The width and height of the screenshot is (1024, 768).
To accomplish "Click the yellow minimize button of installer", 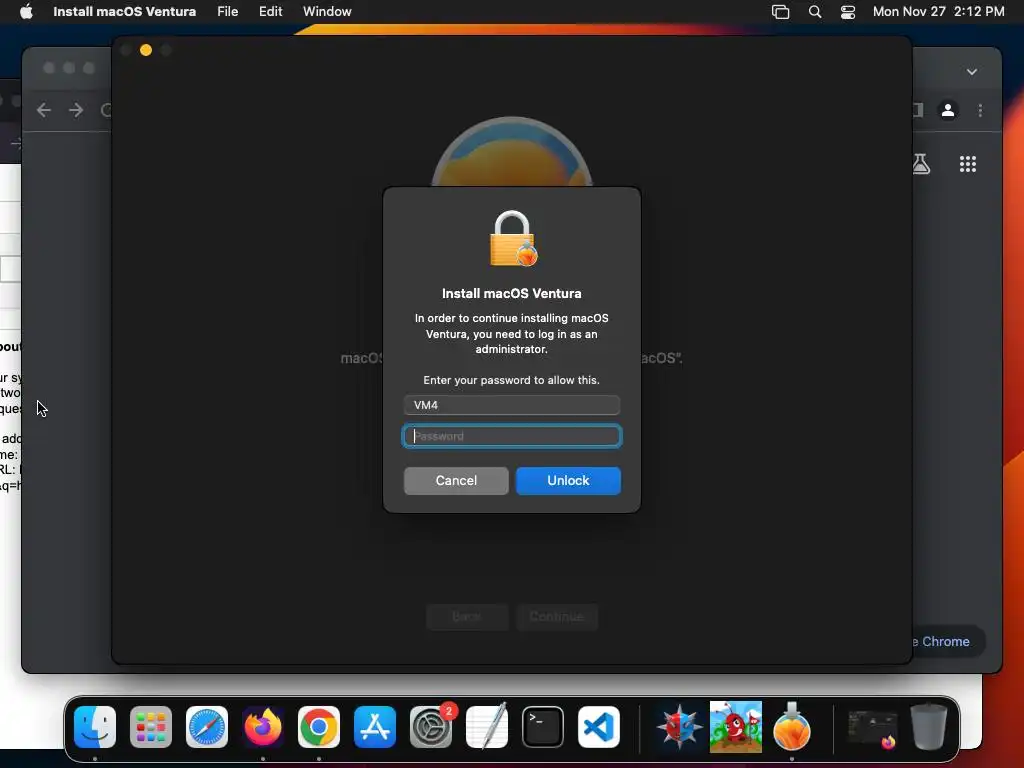I will 146,50.
